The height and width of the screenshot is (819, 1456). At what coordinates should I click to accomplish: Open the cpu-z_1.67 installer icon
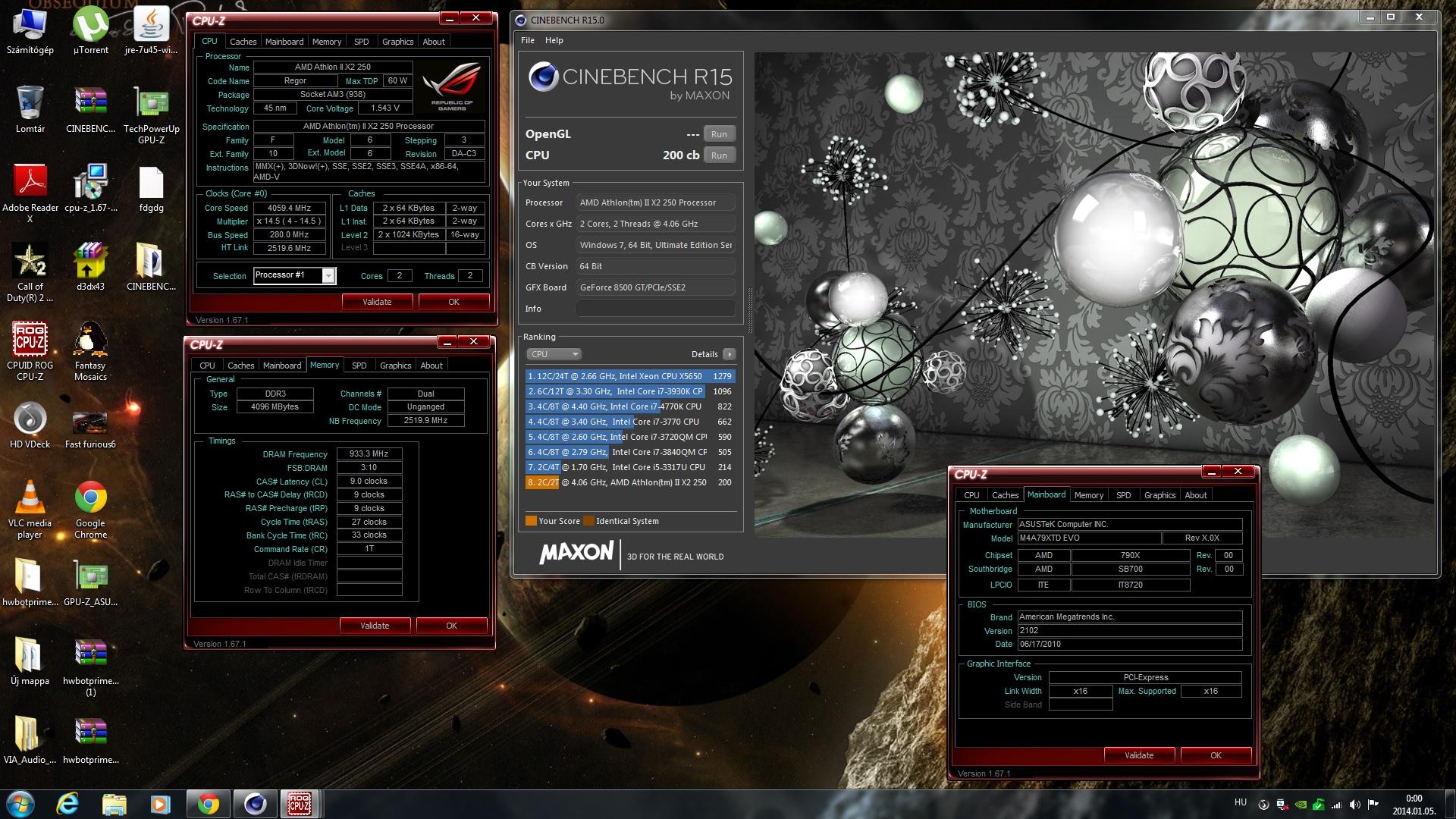coord(90,188)
